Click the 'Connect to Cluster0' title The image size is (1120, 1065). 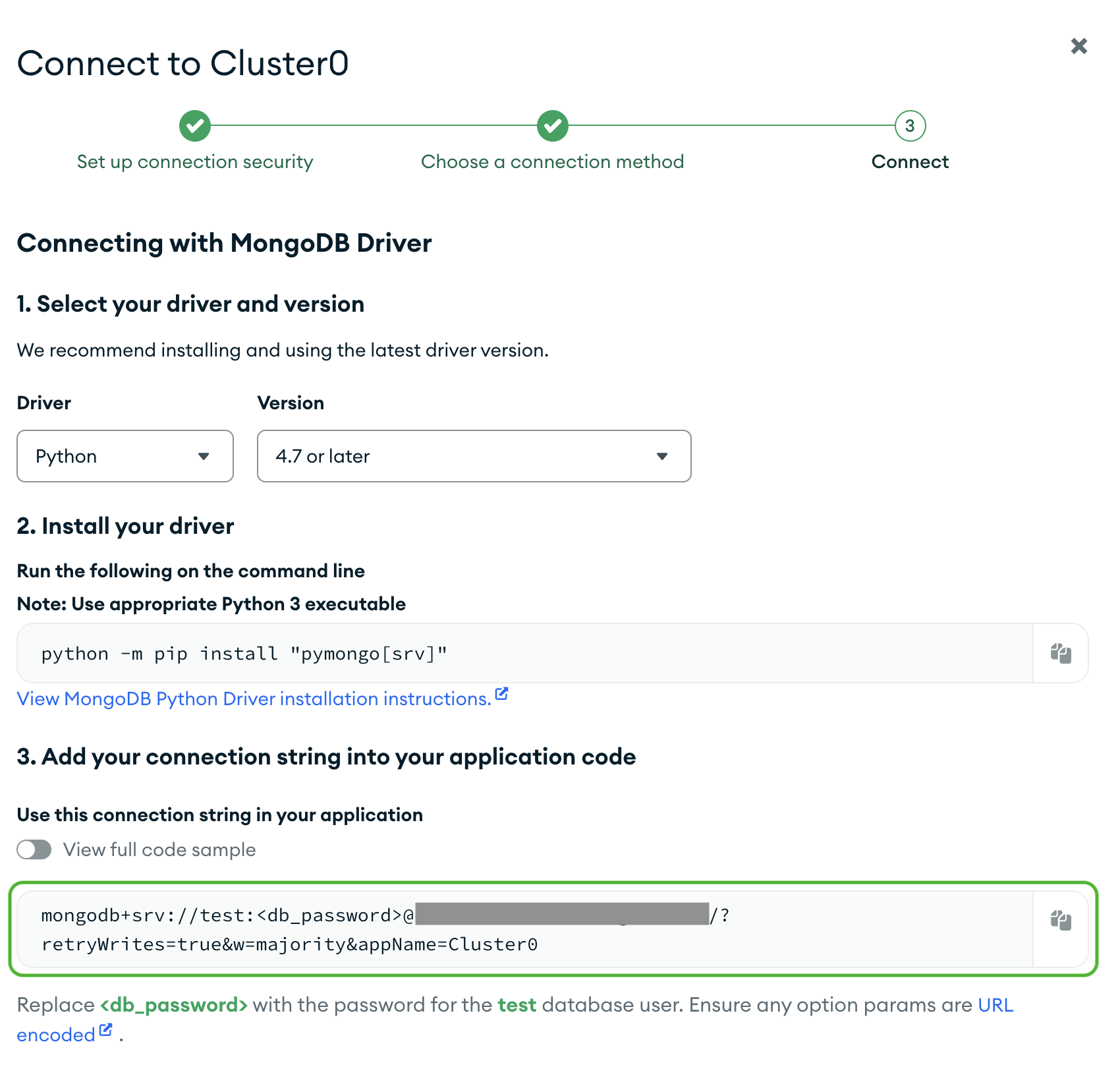pos(183,63)
